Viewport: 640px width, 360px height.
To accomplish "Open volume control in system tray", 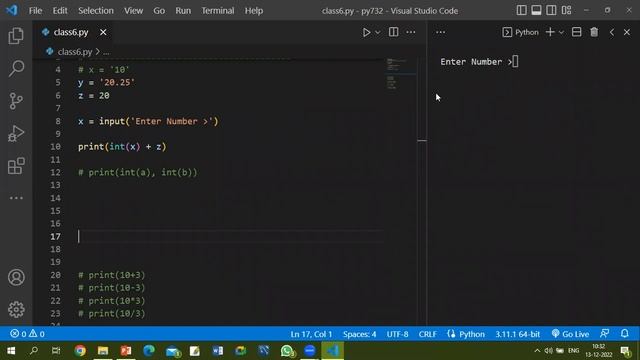I will pos(549,351).
